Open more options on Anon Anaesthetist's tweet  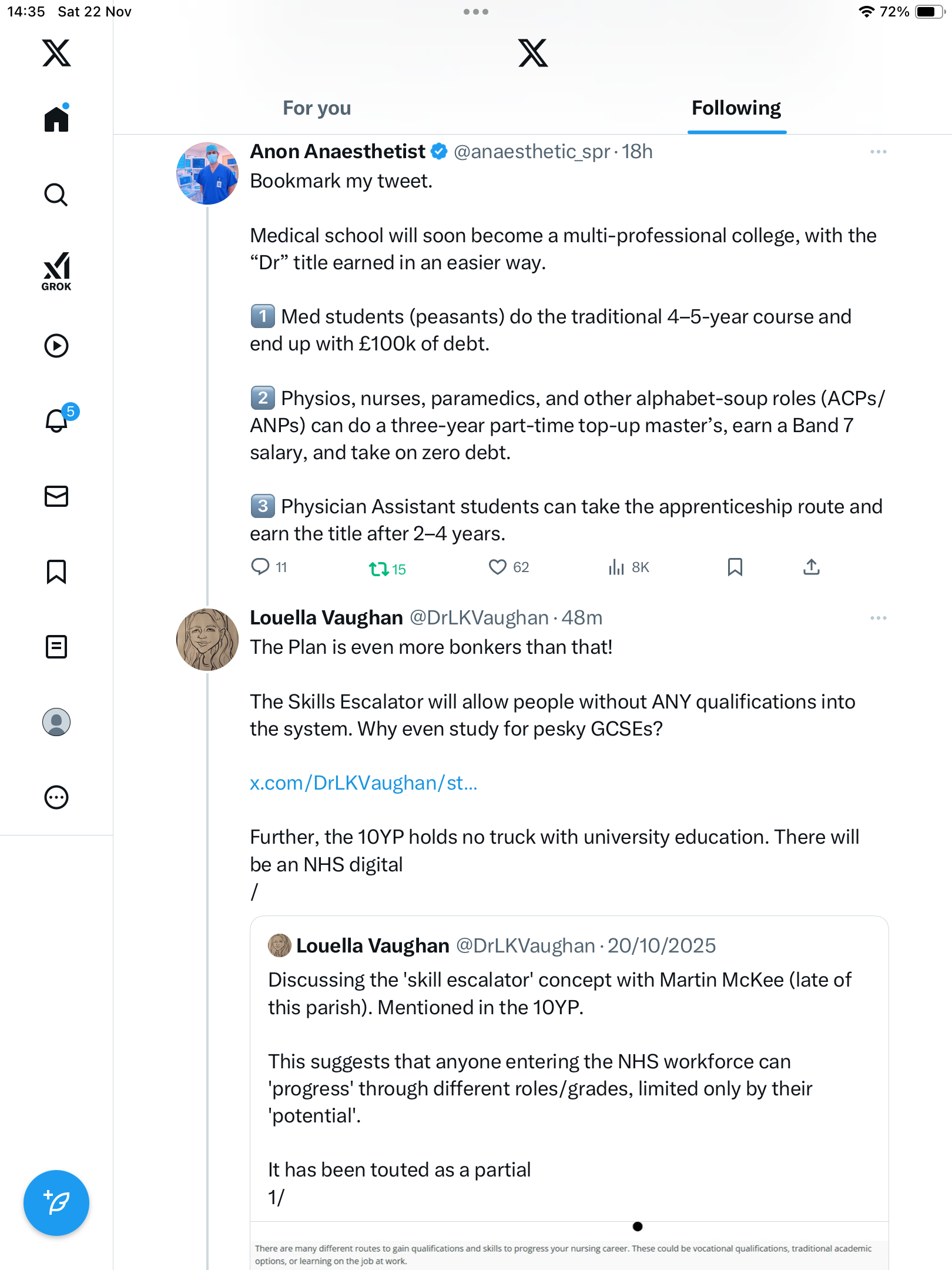pos(878,152)
